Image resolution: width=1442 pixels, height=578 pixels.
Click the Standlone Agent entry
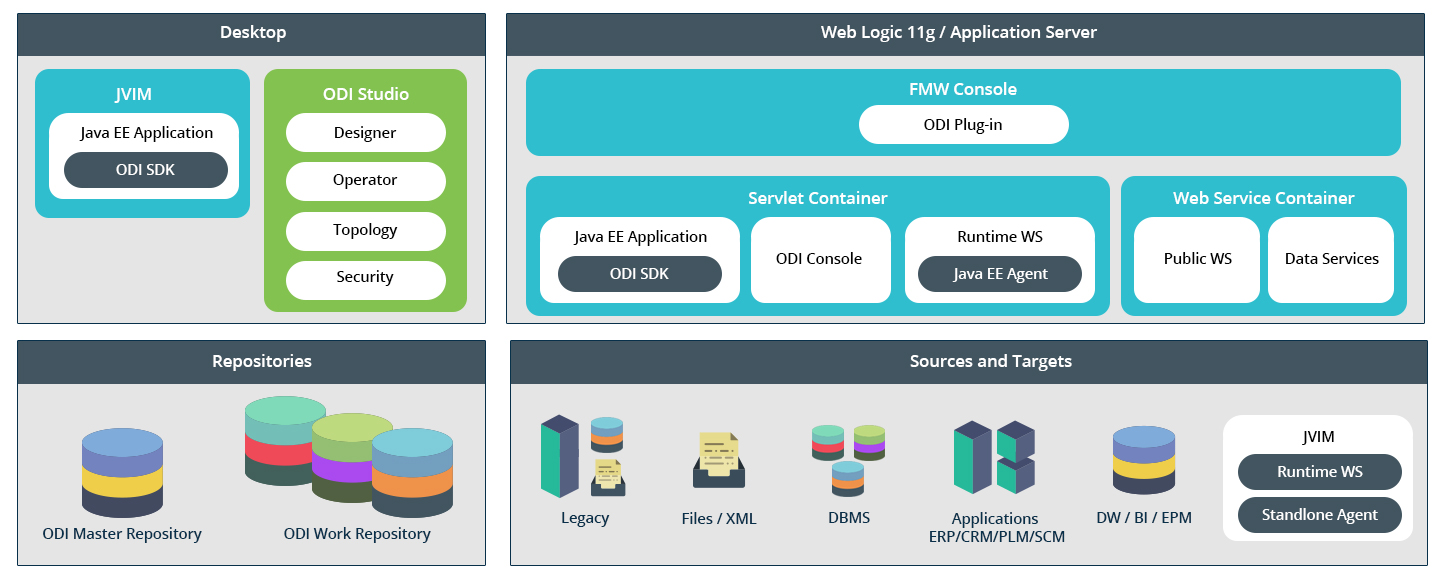click(x=1319, y=515)
